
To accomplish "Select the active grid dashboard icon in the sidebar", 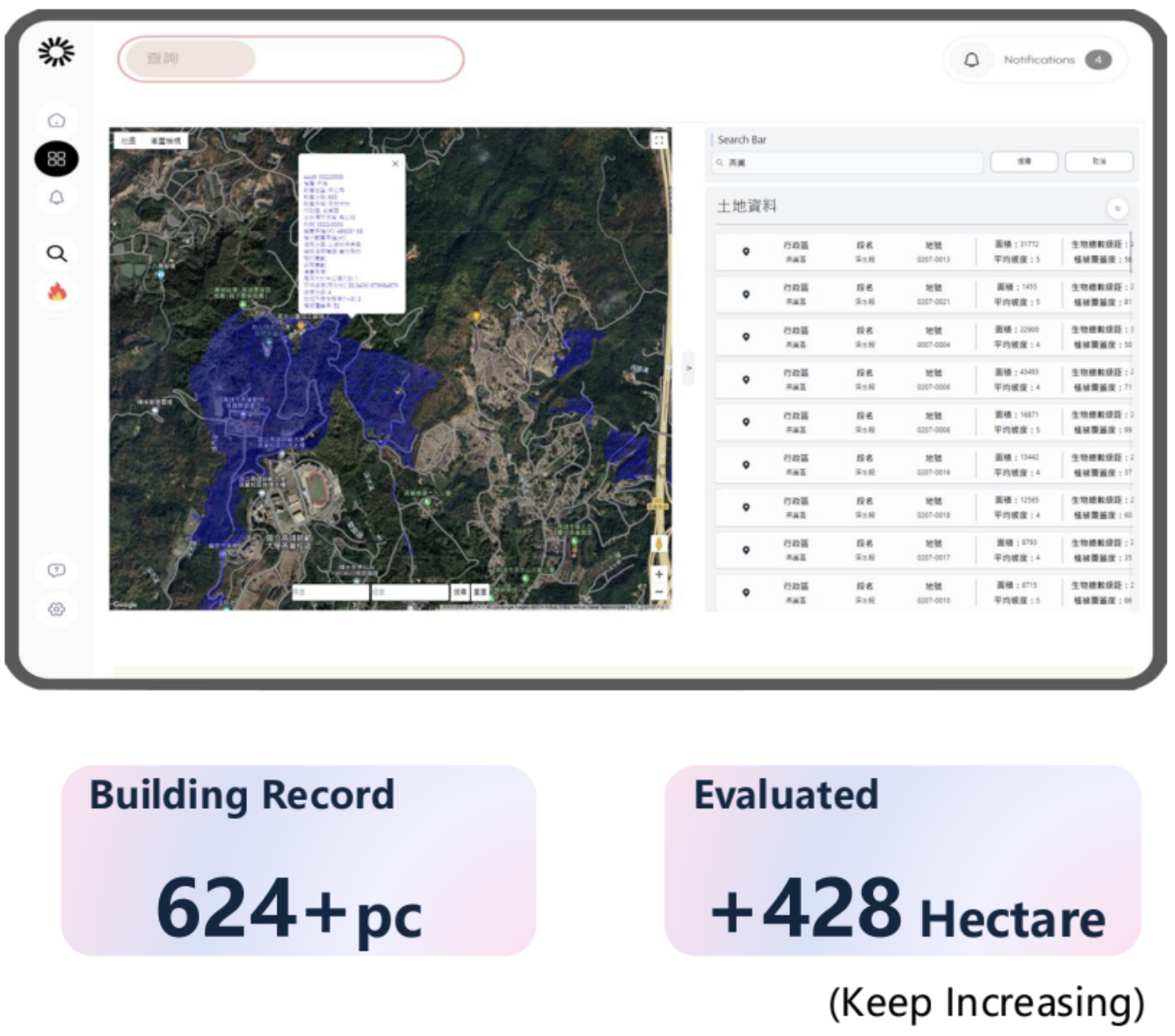I will click(56, 159).
